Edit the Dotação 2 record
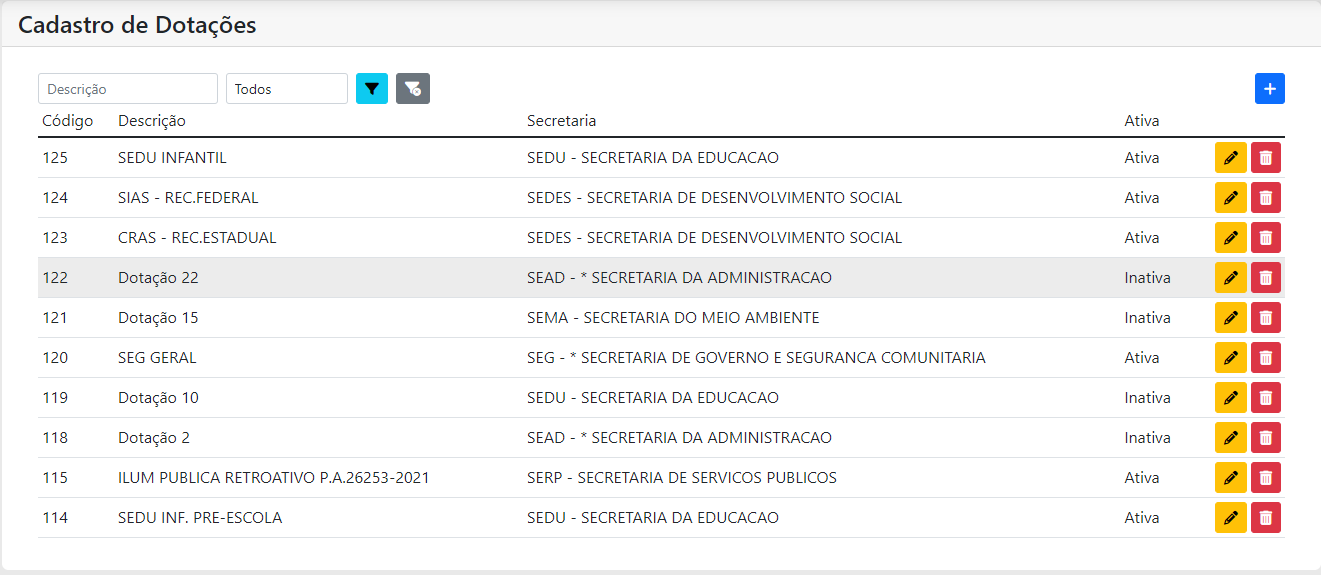Screen dimensions: 1321x575 (x=1231, y=438)
